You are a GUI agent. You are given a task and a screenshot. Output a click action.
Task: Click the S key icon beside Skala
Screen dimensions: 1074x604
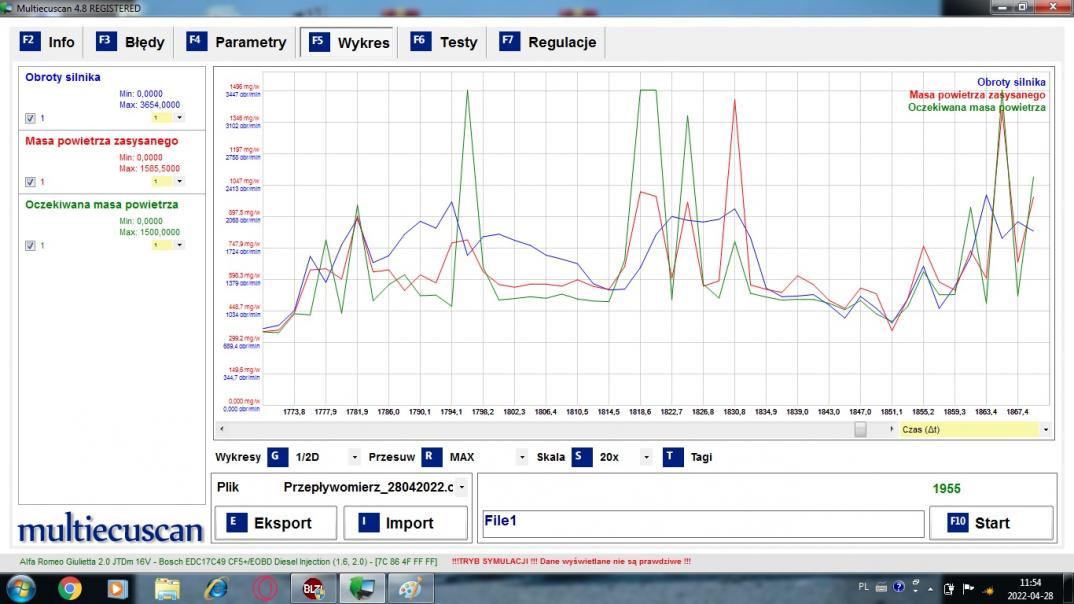click(582, 457)
